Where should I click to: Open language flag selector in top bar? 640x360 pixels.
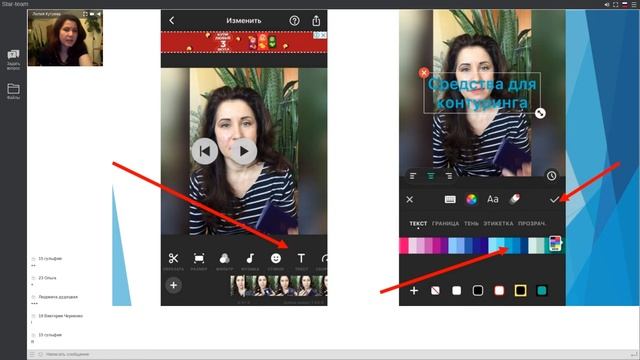[624, 4]
